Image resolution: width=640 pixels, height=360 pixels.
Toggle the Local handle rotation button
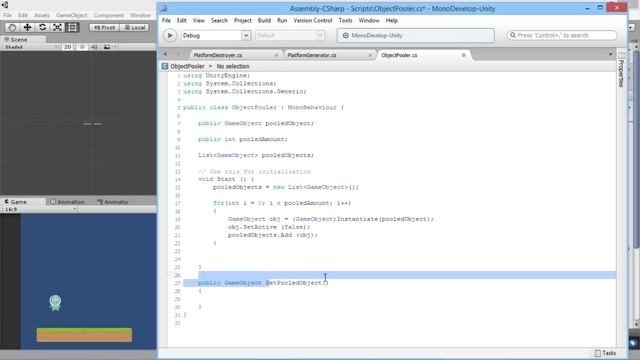coord(134,27)
